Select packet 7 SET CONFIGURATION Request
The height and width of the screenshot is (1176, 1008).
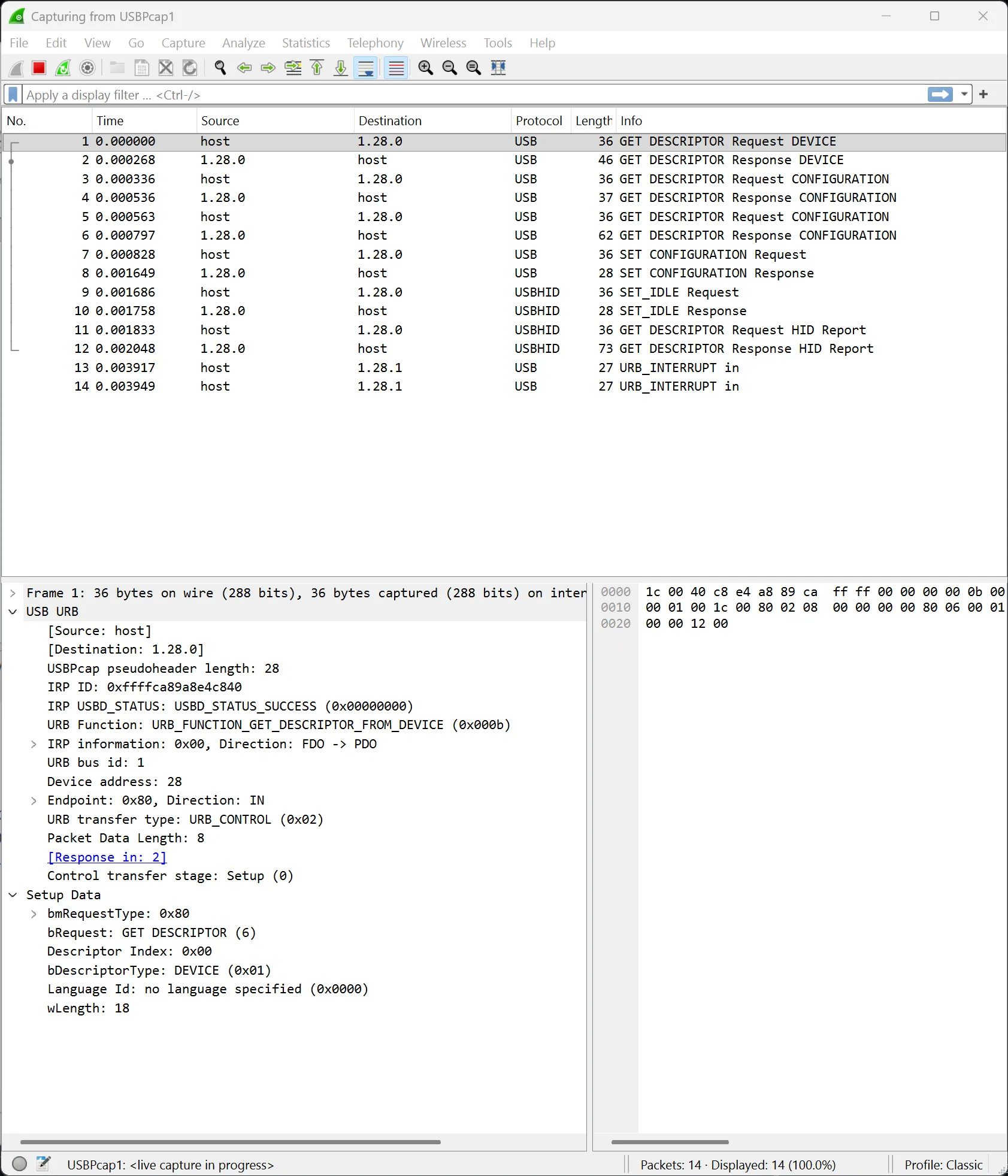coord(504,255)
